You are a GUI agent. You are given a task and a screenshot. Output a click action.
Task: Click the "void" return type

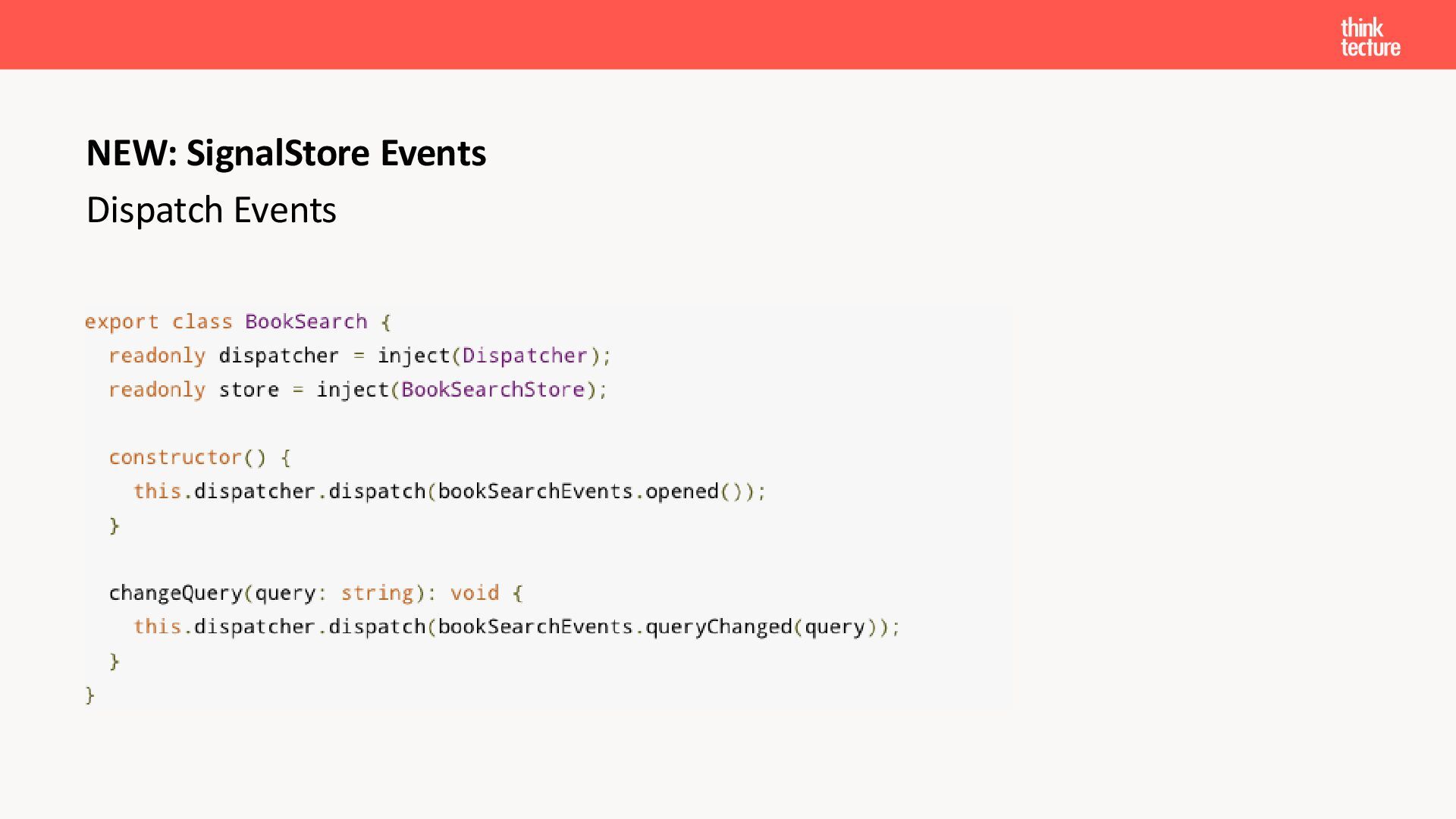point(475,593)
